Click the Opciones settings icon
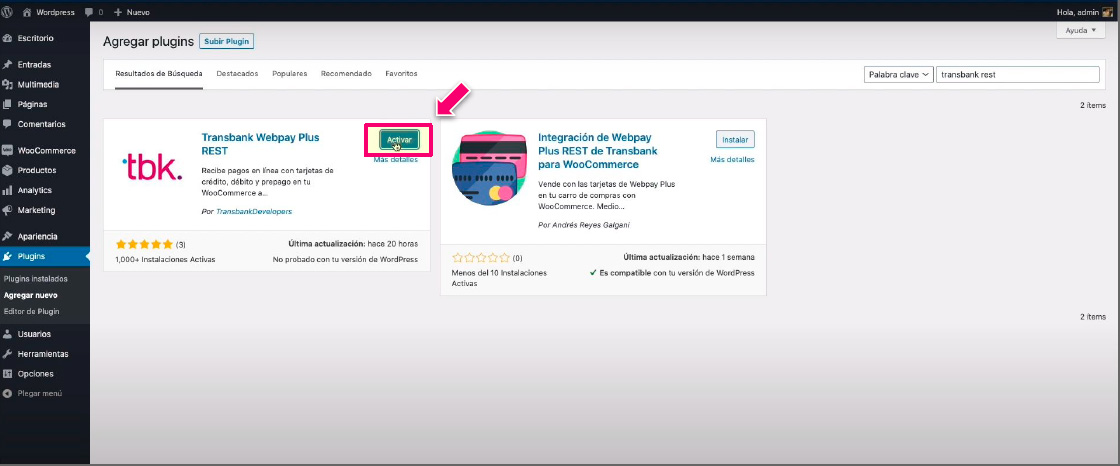Screen dimensions: 1120x466 point(7,374)
